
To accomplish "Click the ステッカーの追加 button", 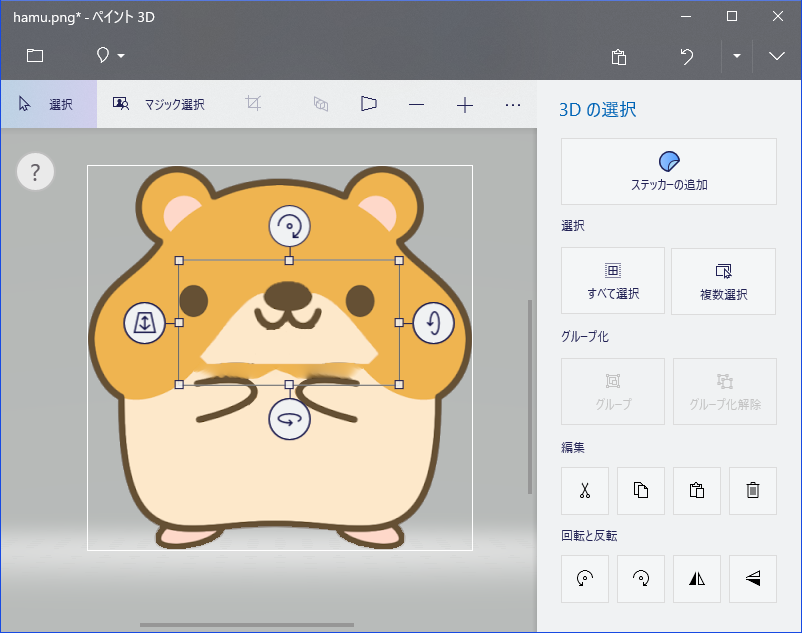I will point(669,171).
